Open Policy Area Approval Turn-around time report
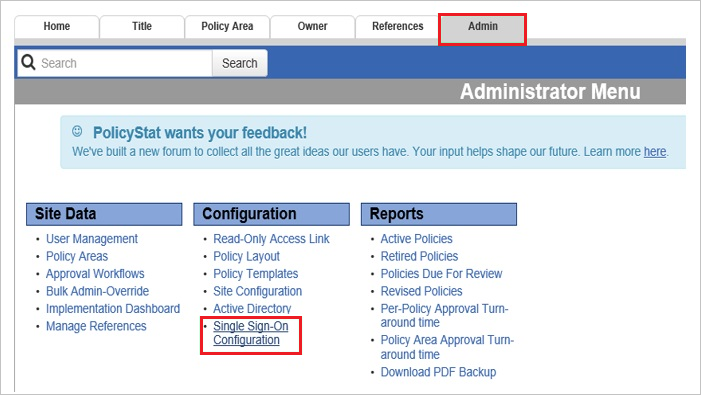The height and width of the screenshot is (395, 701). tap(447, 347)
